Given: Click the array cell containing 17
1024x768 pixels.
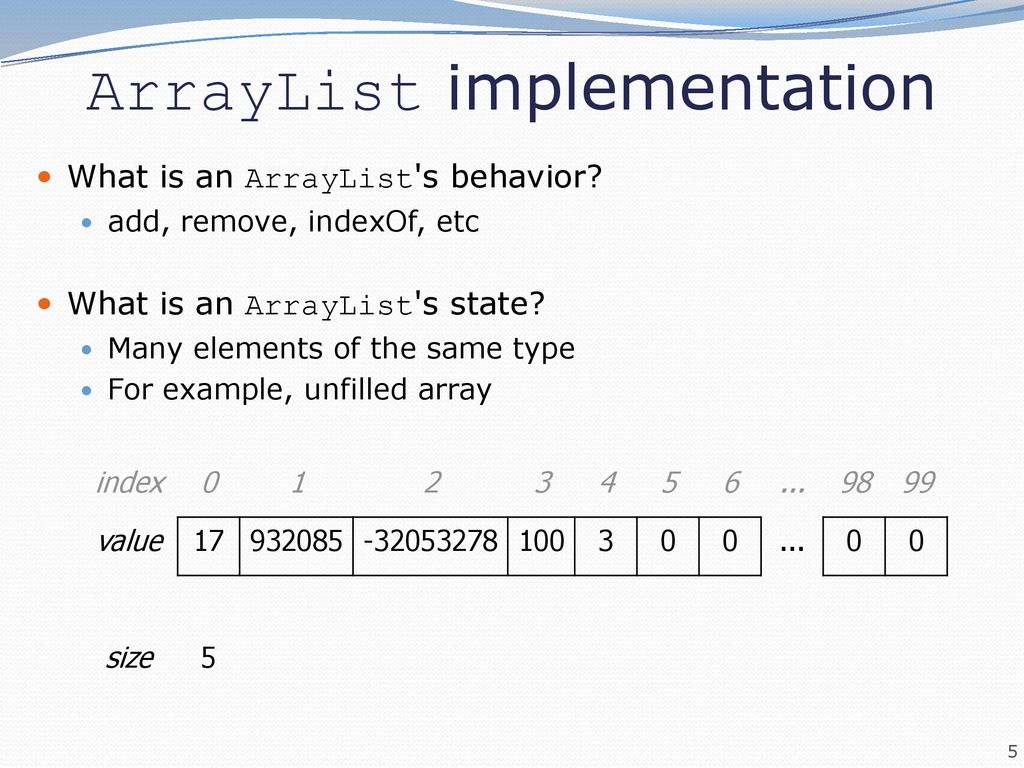Looking at the screenshot, I should [x=208, y=546].
